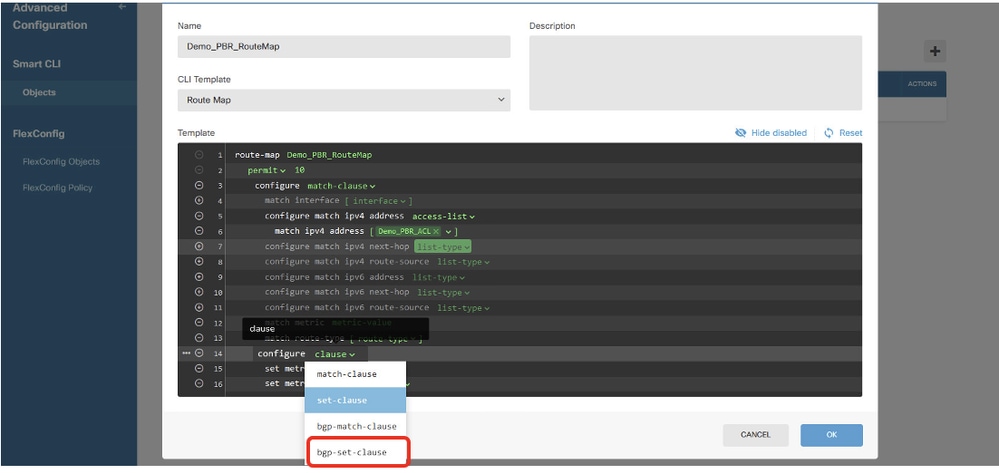Enable line 8 ipv4 route-source with plus icon
Screen dimensions: 999x473
tap(199, 262)
